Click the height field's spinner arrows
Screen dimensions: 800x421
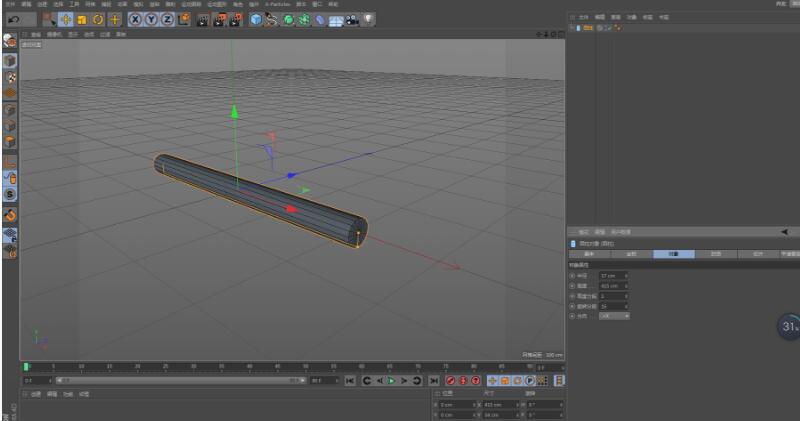[x=628, y=285]
